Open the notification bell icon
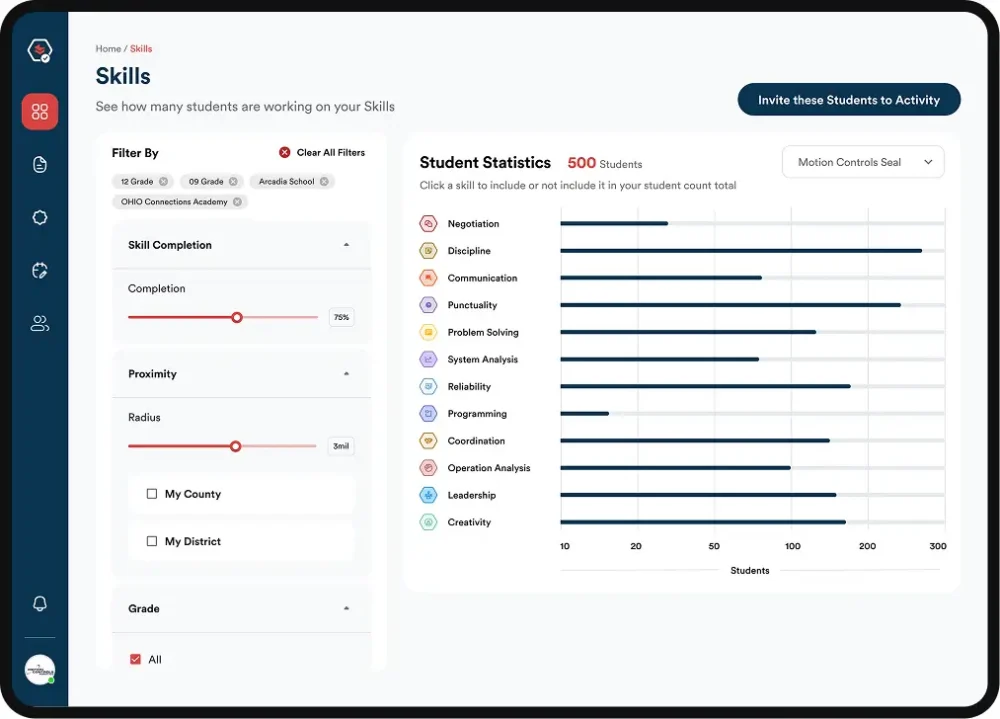This screenshot has width=1000, height=719. (40, 604)
